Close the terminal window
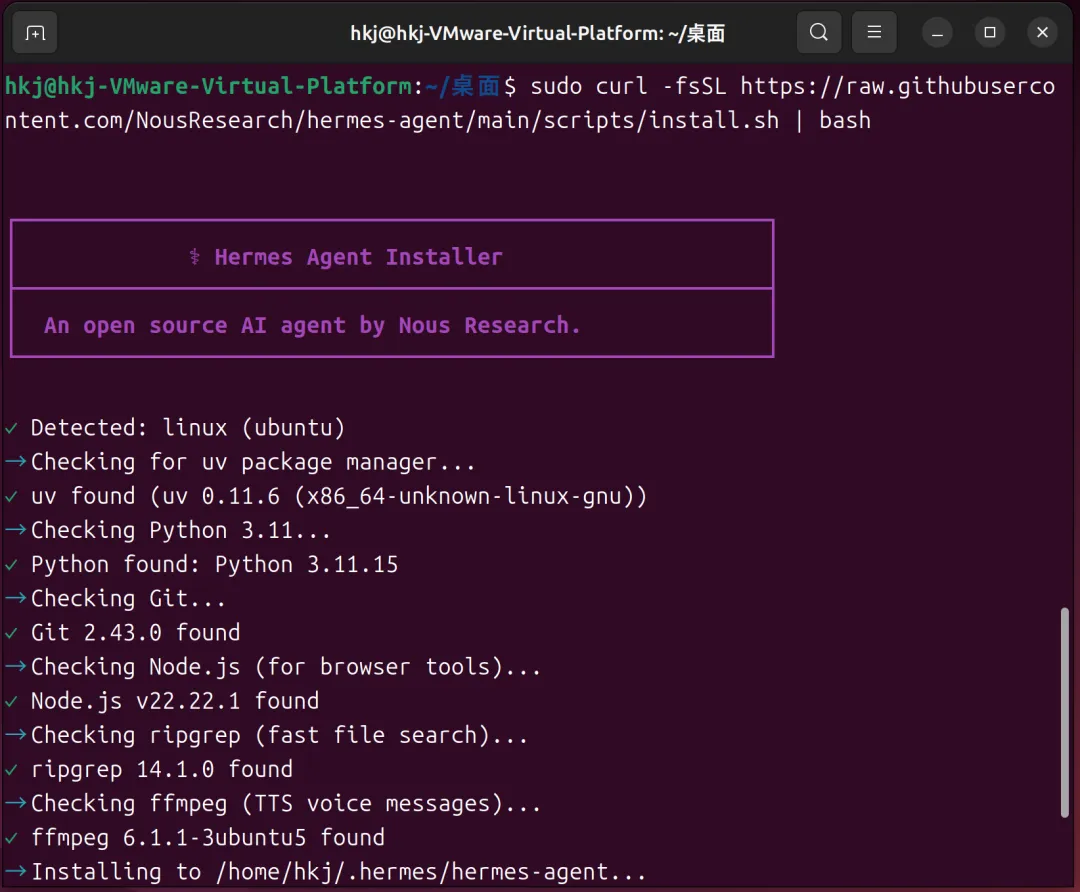The height and width of the screenshot is (892, 1080). 1042,32
